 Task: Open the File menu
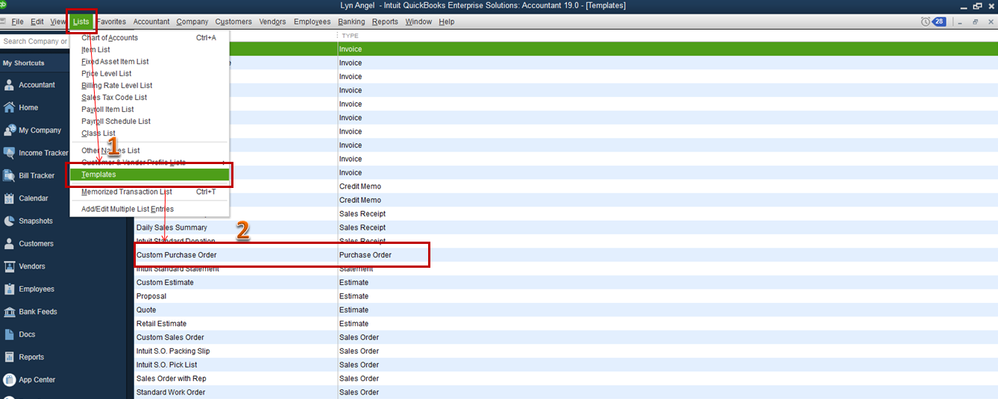(17, 22)
